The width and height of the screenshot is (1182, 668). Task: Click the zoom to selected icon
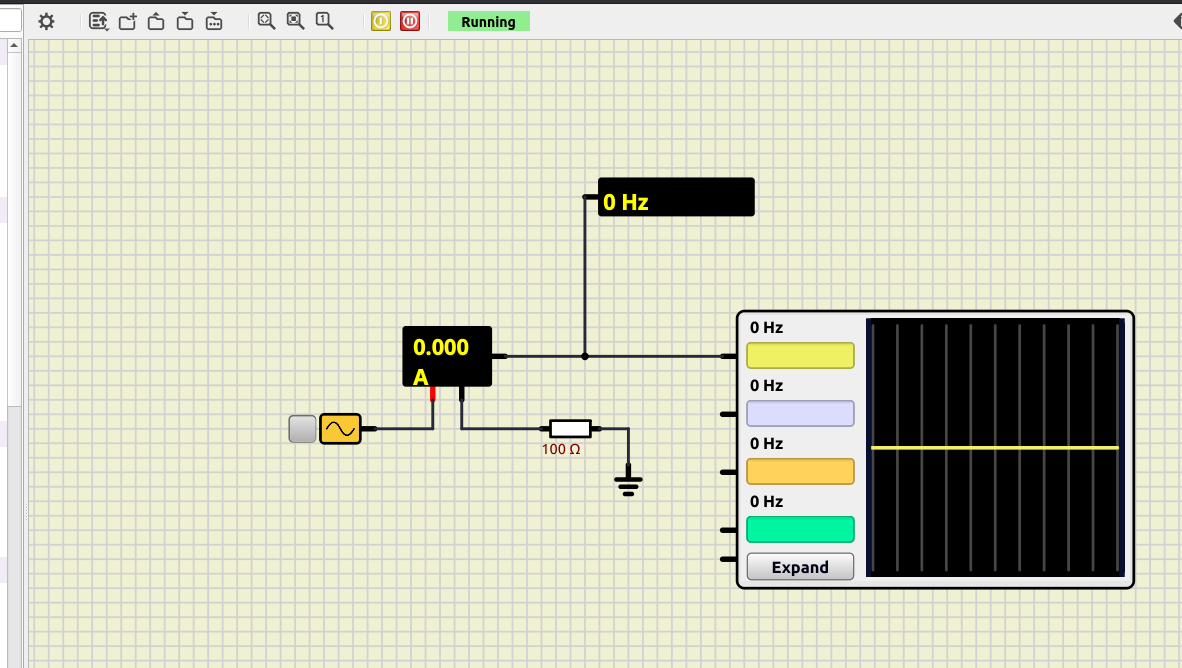coord(295,21)
